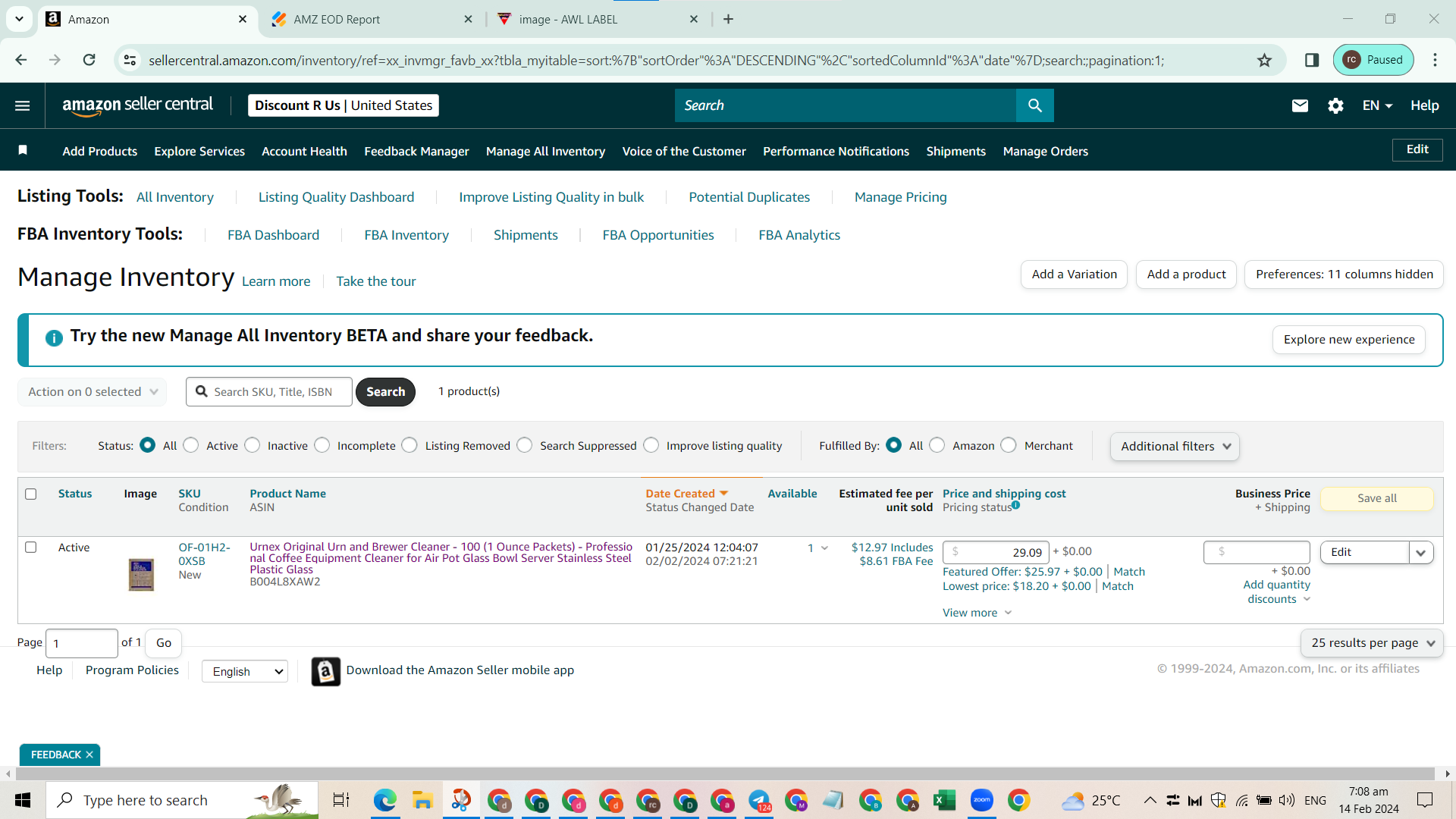Click the Save all button
Image resolution: width=1456 pixels, height=819 pixels.
click(x=1376, y=498)
